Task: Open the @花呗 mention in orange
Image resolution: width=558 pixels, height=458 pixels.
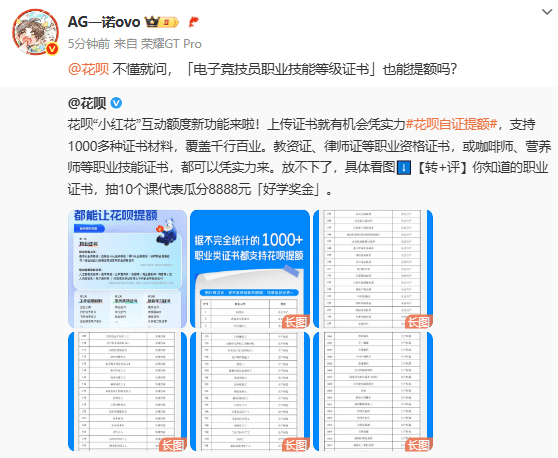Action: [x=88, y=69]
